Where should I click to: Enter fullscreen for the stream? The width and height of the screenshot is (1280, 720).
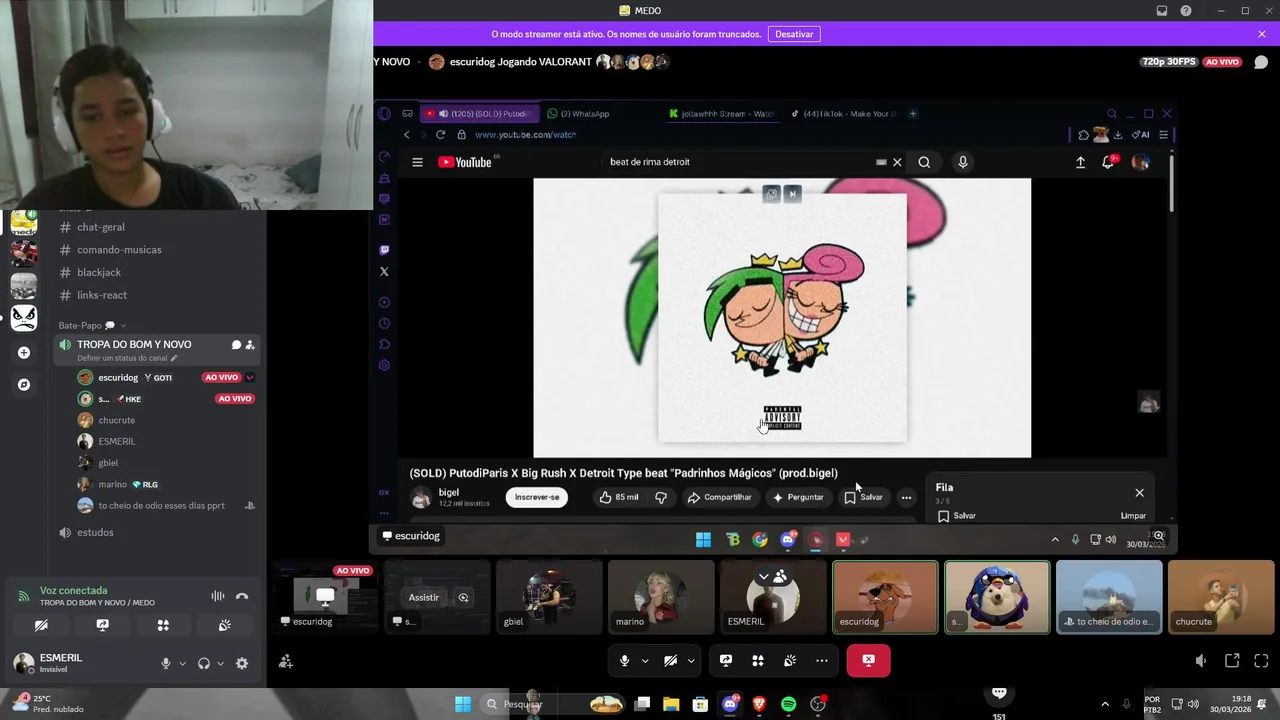(1261, 661)
